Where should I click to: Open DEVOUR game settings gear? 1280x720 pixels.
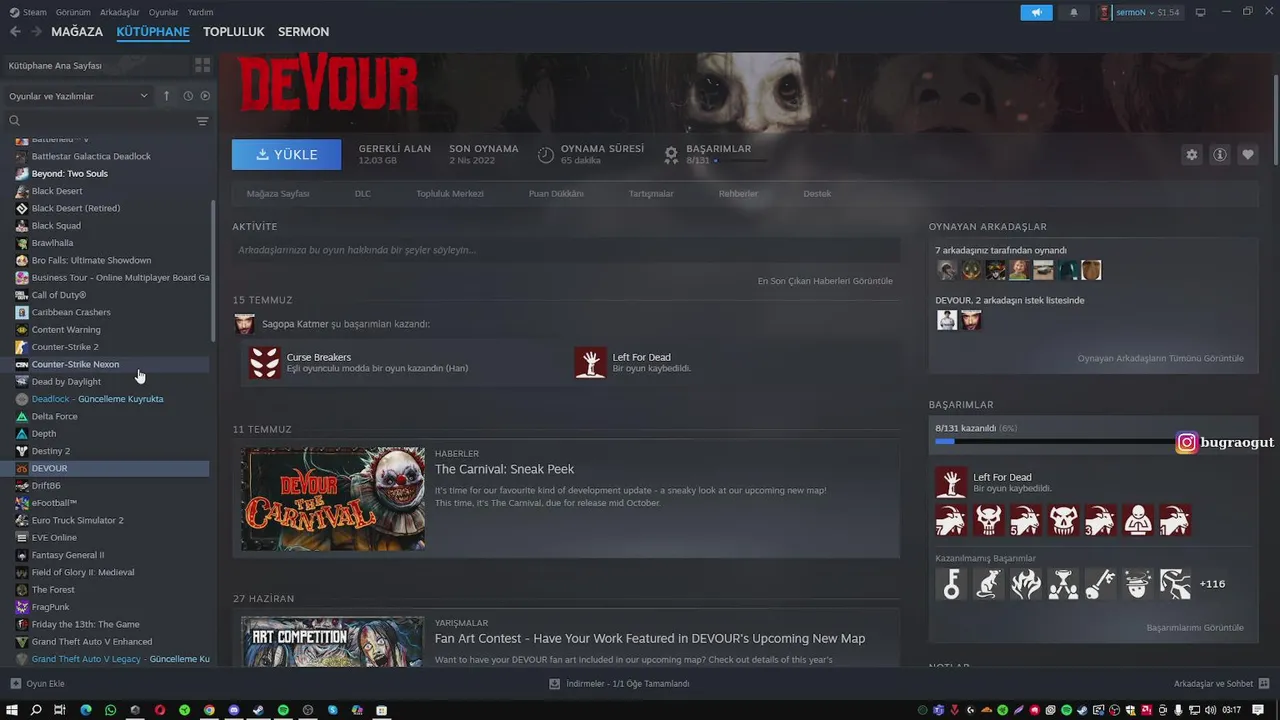1191,155
